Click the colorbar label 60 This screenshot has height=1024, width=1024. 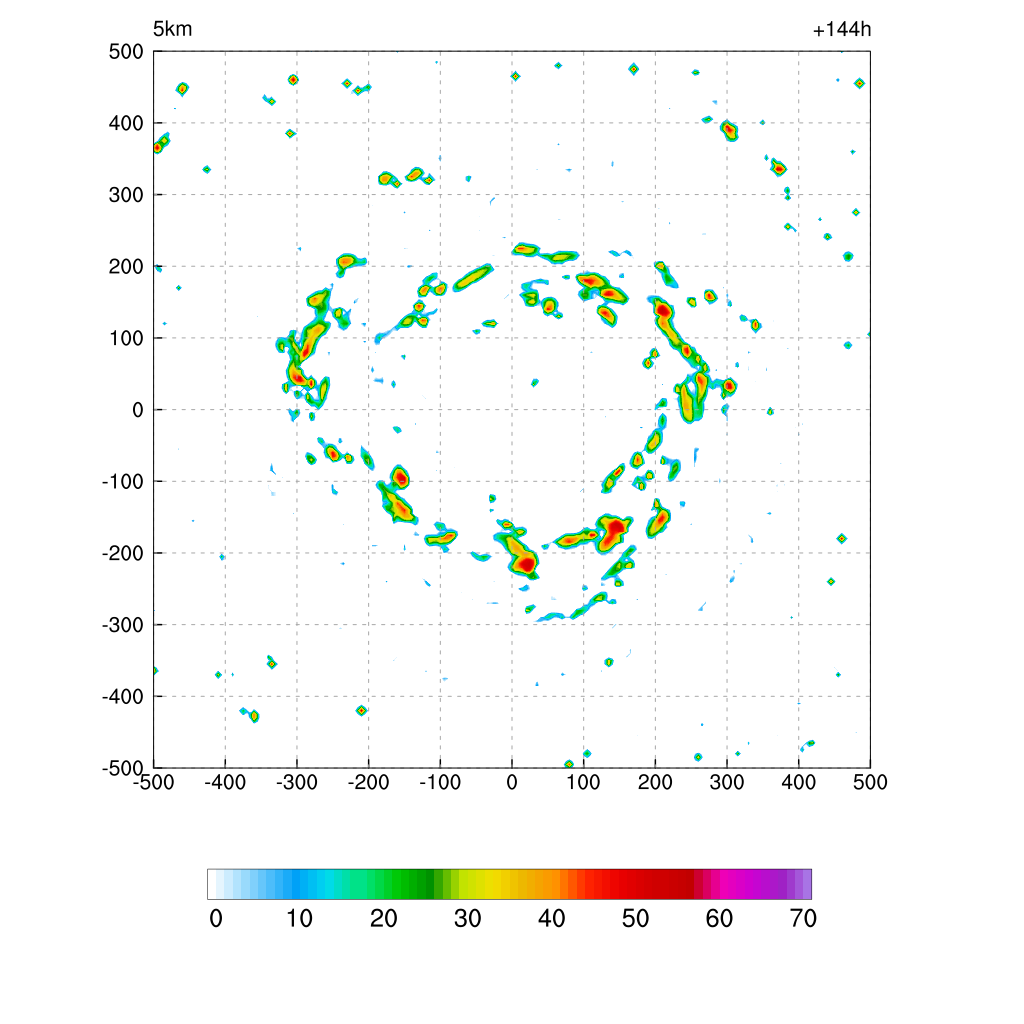pos(719,919)
